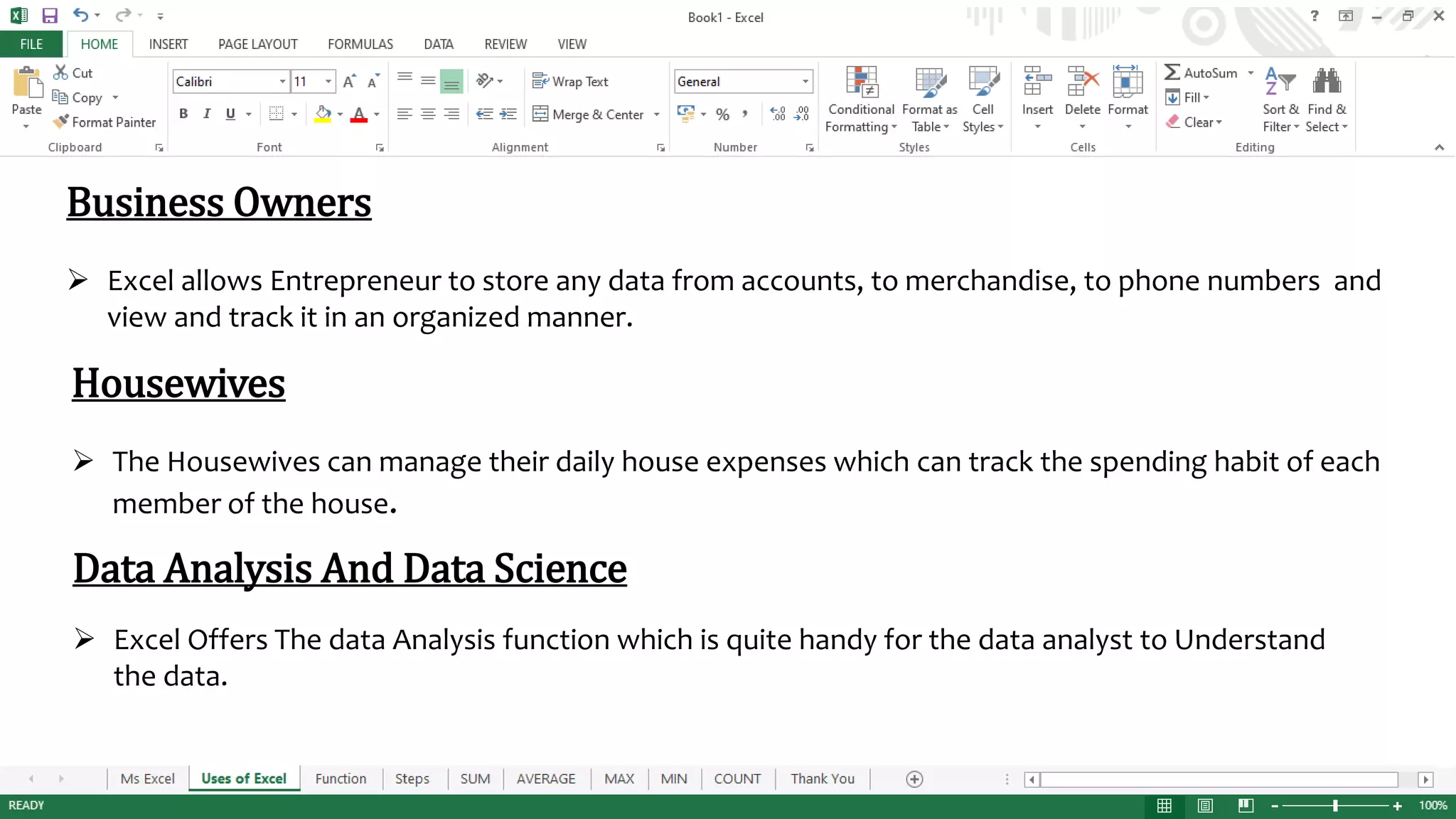Toggle Align Left horizontal alignment
Viewport: 1456px width, 819px height.
405,114
